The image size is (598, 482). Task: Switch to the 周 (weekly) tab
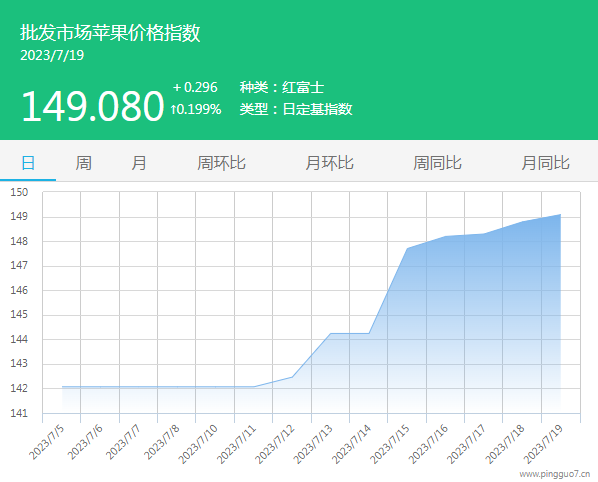84,163
